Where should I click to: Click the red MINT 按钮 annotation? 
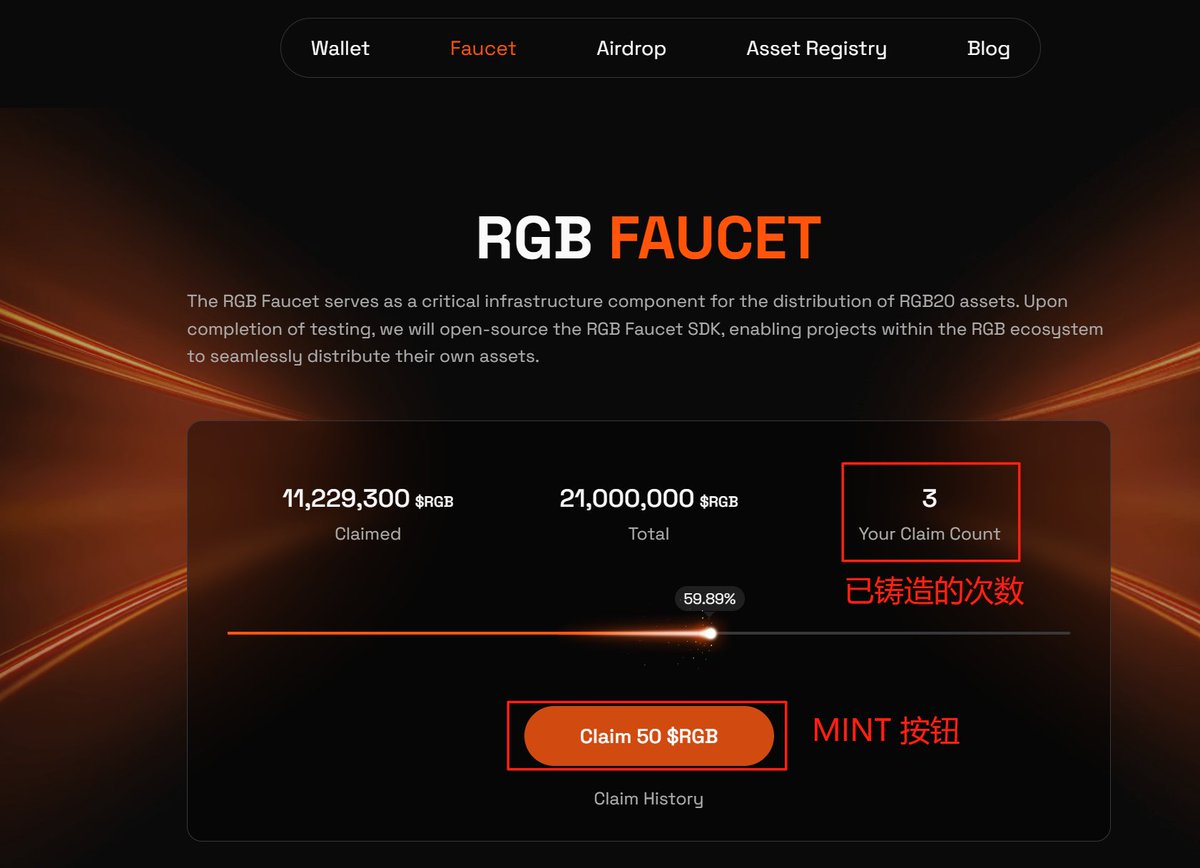tap(886, 731)
